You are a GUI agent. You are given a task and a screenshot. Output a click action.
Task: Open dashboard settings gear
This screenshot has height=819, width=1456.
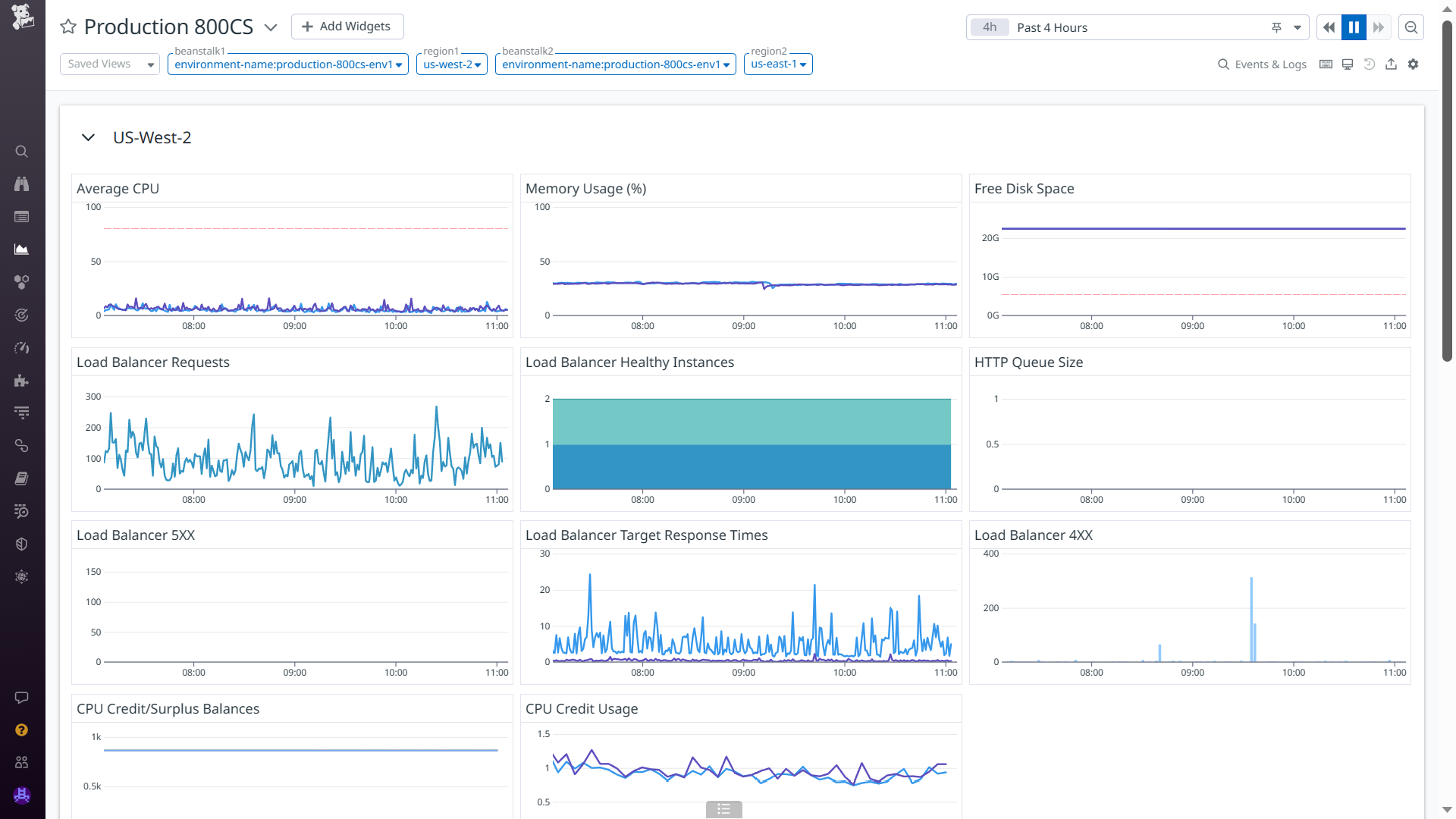pos(1413,64)
